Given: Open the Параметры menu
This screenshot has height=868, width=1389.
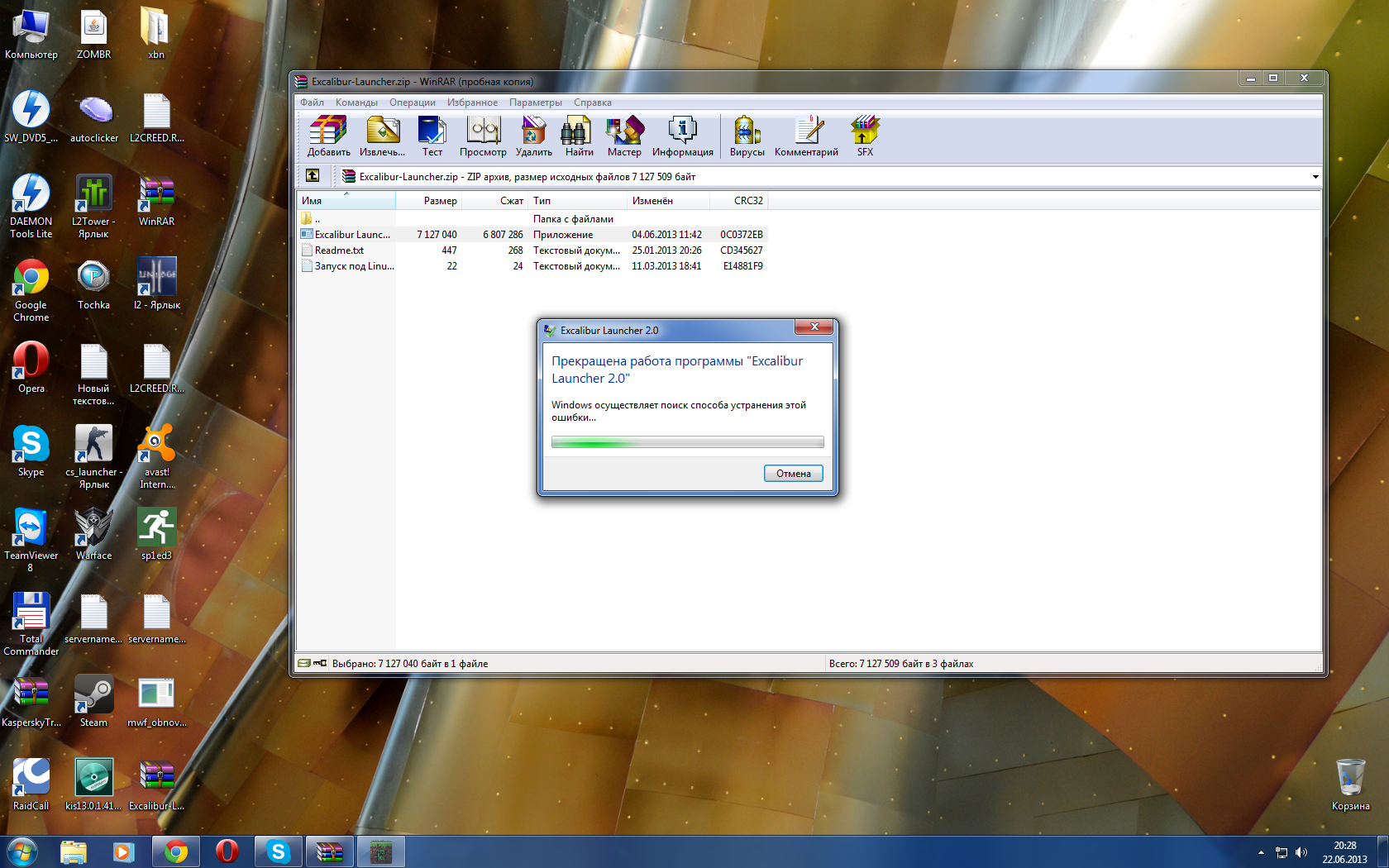Looking at the screenshot, I should (x=536, y=103).
